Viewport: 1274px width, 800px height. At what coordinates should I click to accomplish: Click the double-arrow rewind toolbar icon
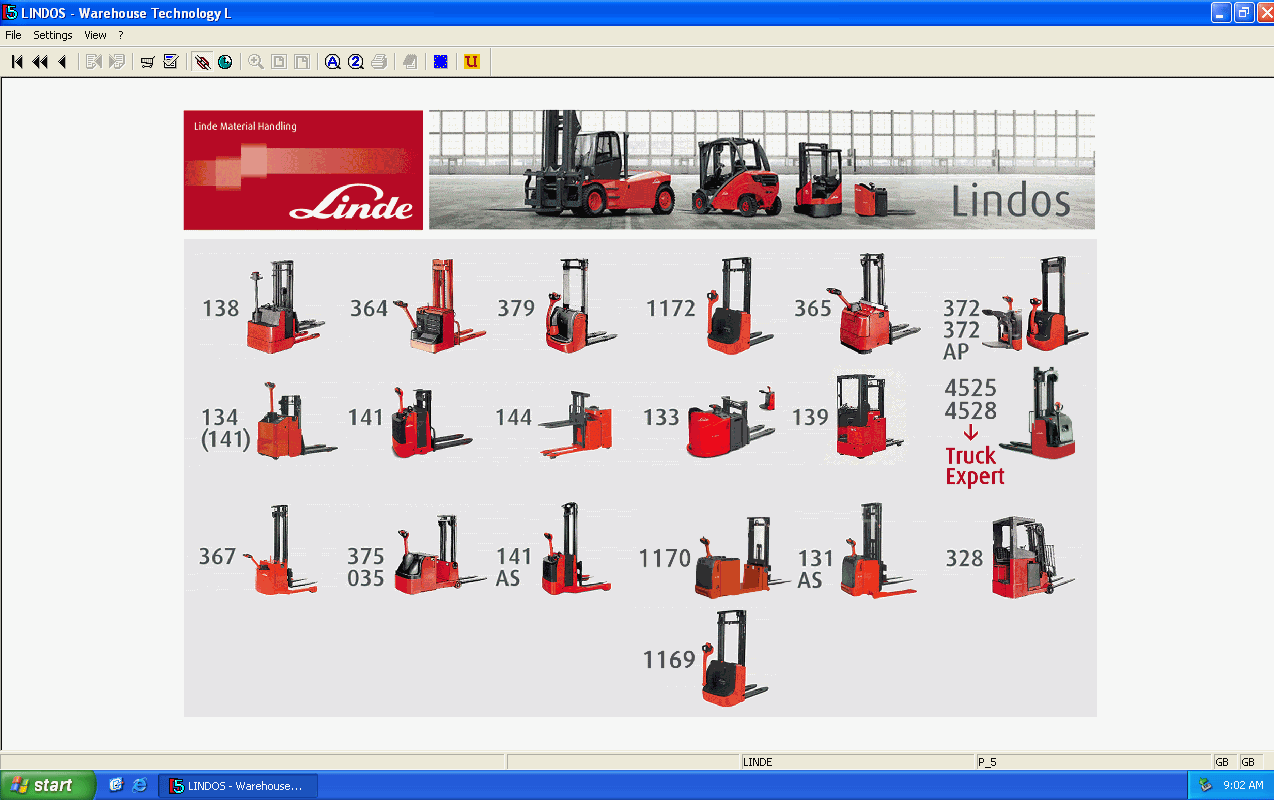[40, 62]
